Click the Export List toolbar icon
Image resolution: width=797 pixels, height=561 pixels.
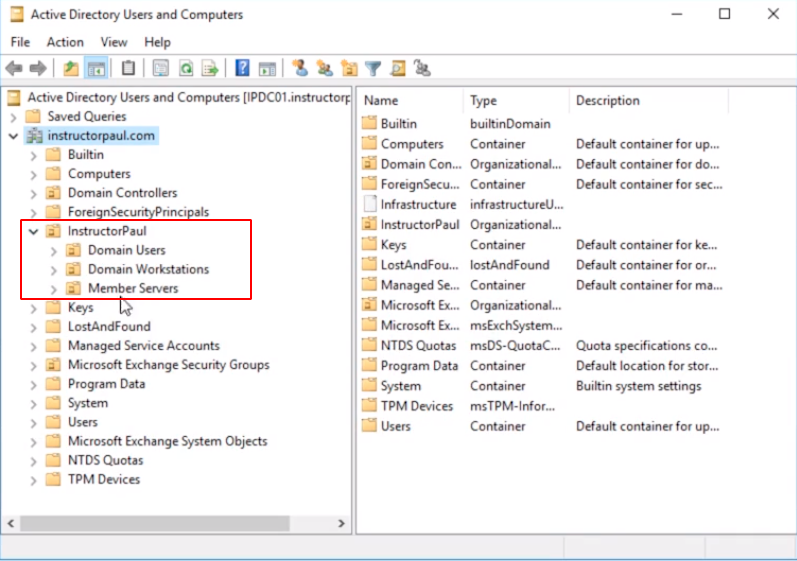(x=210, y=68)
